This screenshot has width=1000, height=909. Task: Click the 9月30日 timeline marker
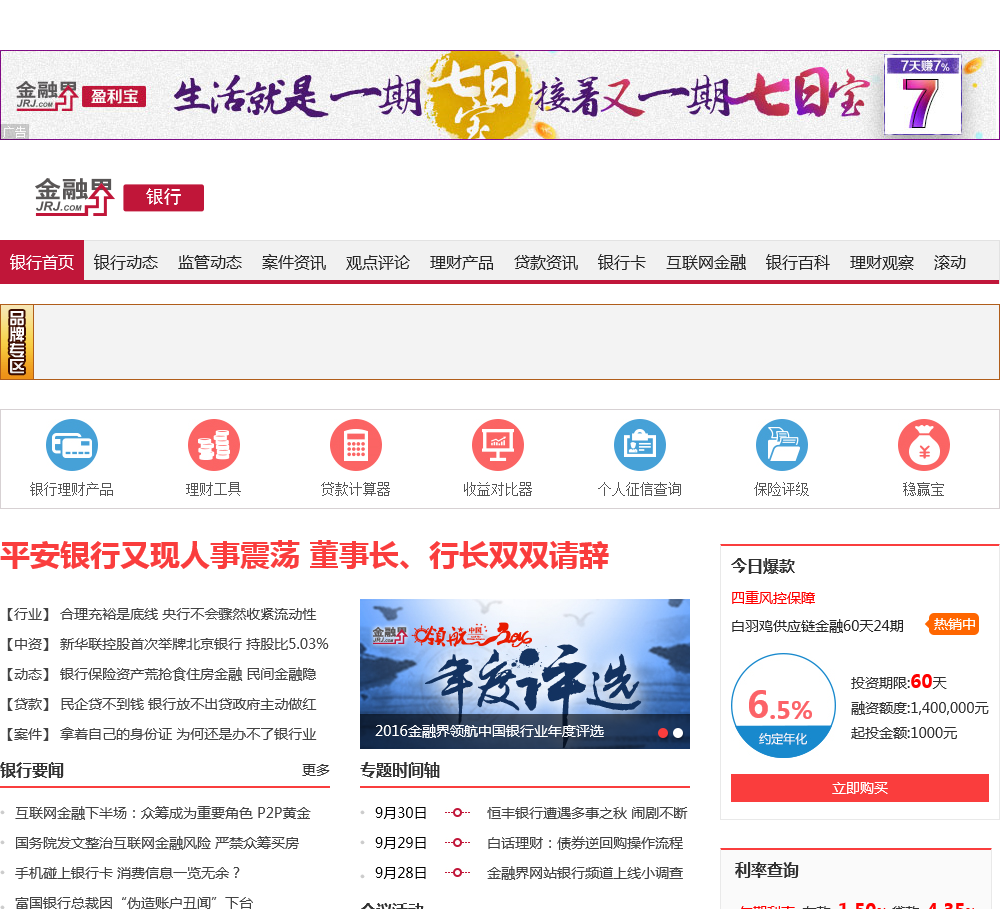tap(457, 813)
